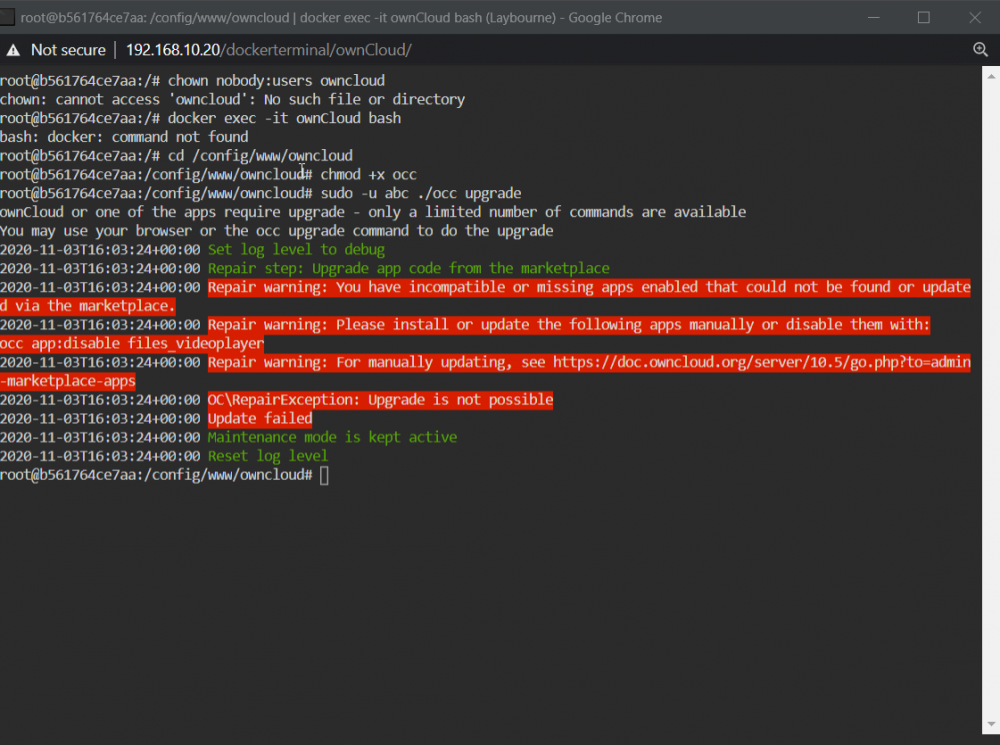The width and height of the screenshot is (1000, 745).
Task: Click the scrollbar down arrow
Action: click(990, 724)
